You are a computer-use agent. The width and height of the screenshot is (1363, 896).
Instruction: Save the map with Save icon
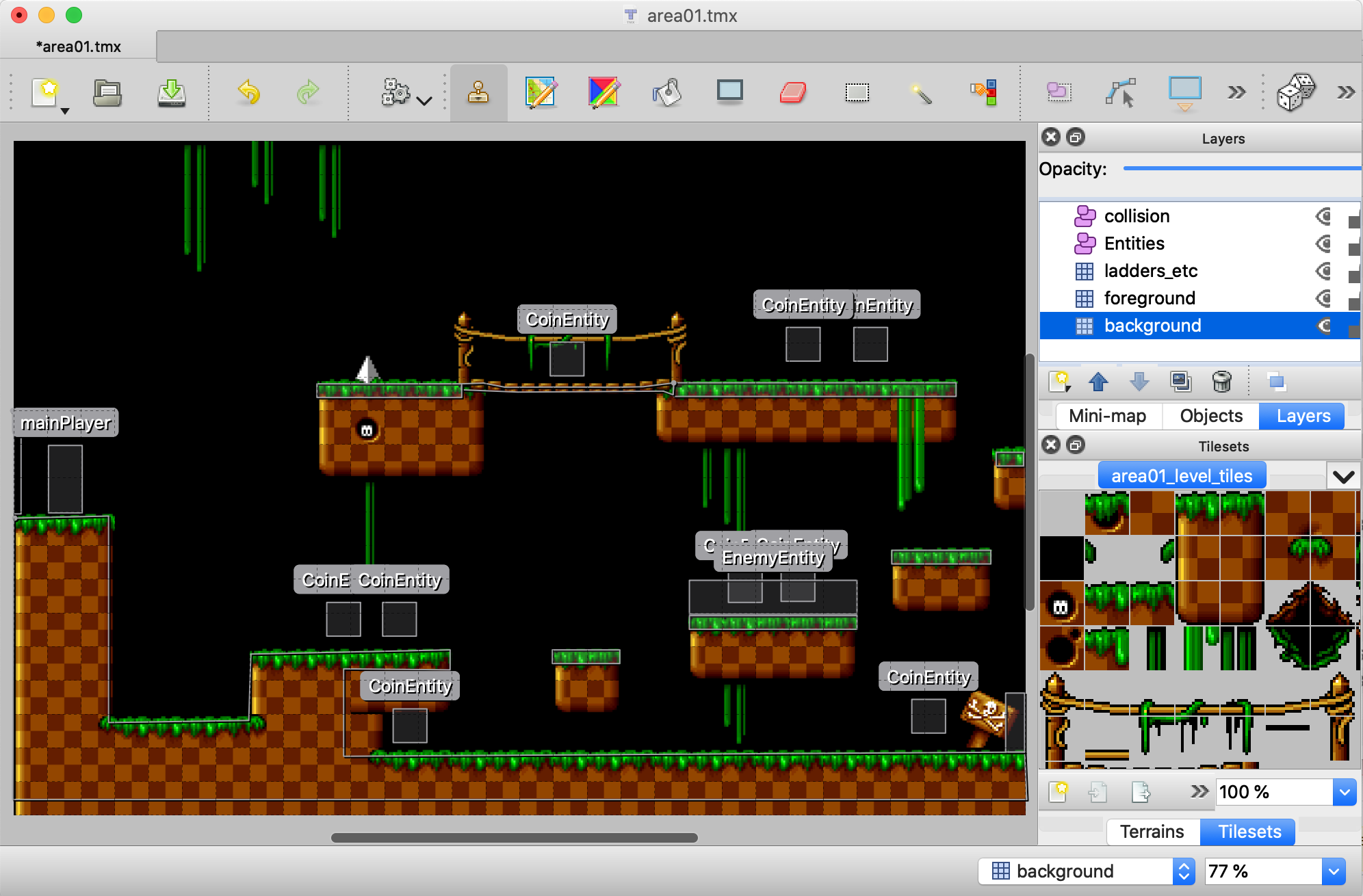point(171,92)
